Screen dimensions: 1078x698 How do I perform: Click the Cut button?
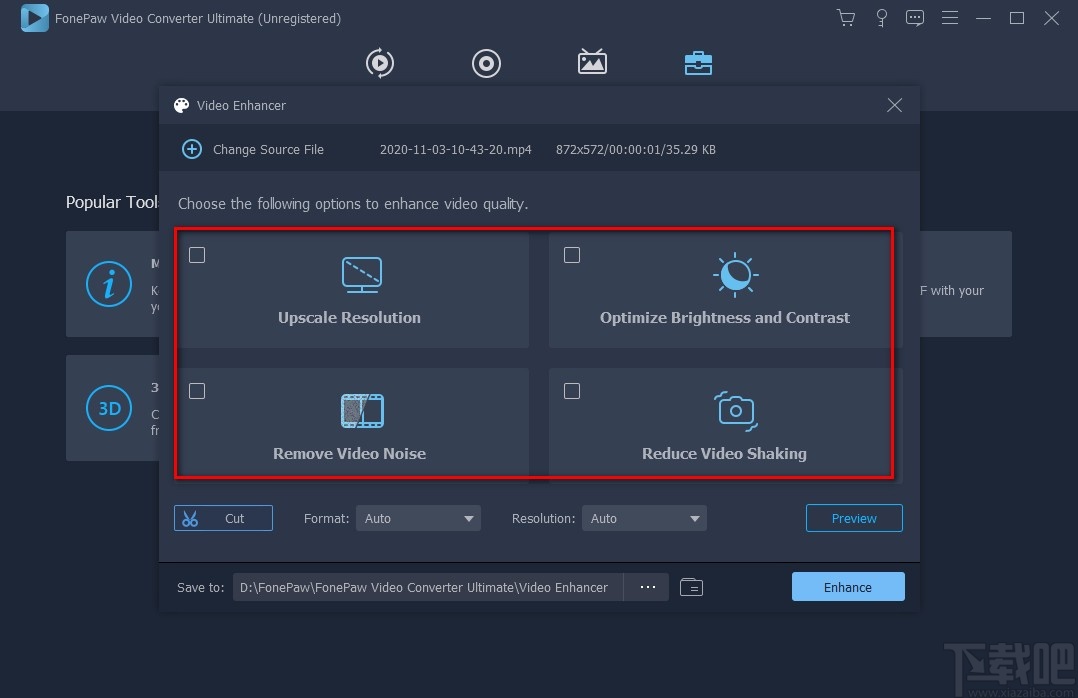[223, 519]
